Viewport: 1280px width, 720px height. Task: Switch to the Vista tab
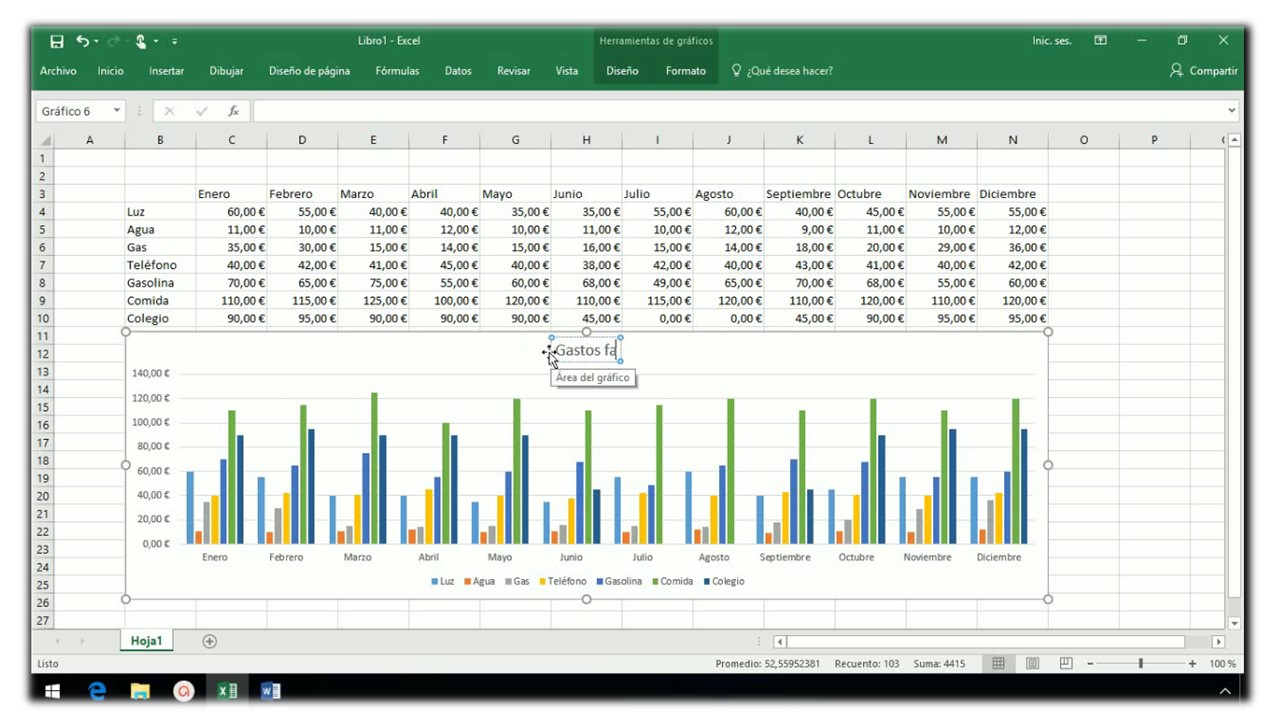pos(567,71)
